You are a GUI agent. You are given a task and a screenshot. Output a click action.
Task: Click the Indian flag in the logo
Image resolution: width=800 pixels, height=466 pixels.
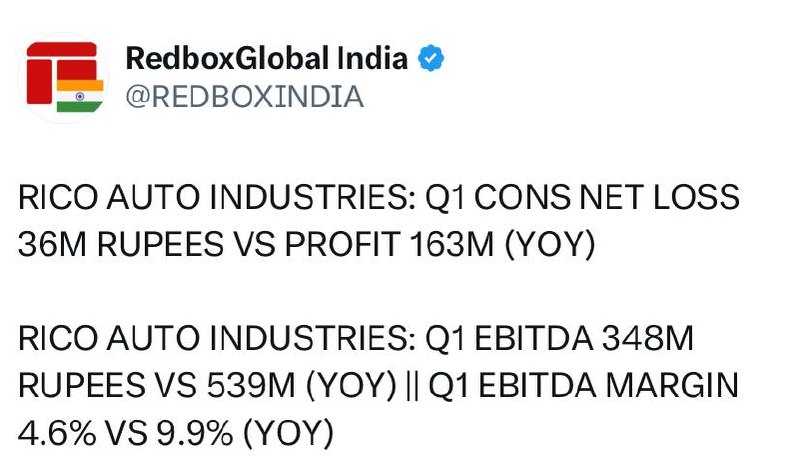(x=80, y=95)
